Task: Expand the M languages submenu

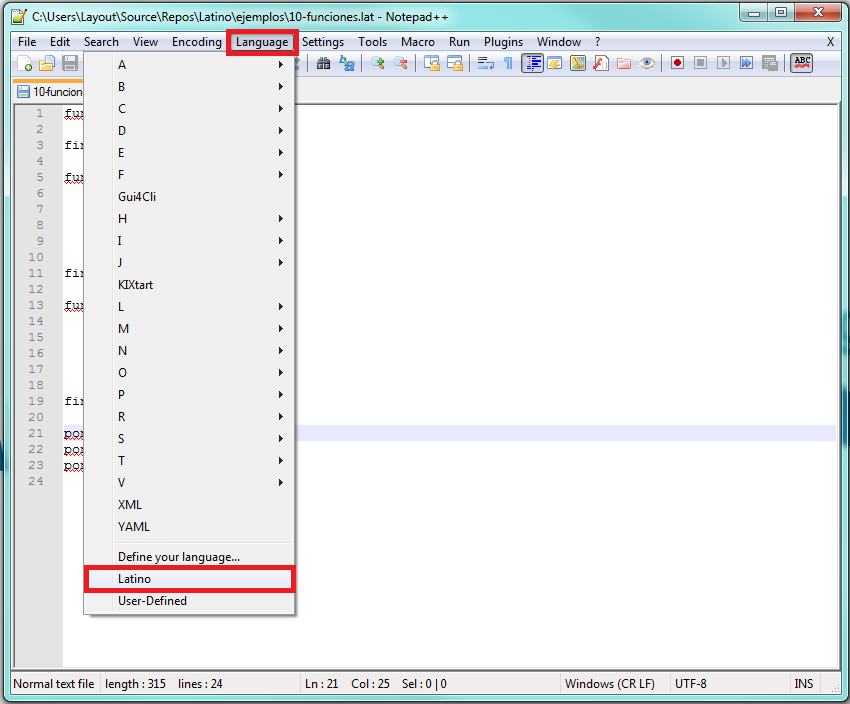Action: pos(189,329)
